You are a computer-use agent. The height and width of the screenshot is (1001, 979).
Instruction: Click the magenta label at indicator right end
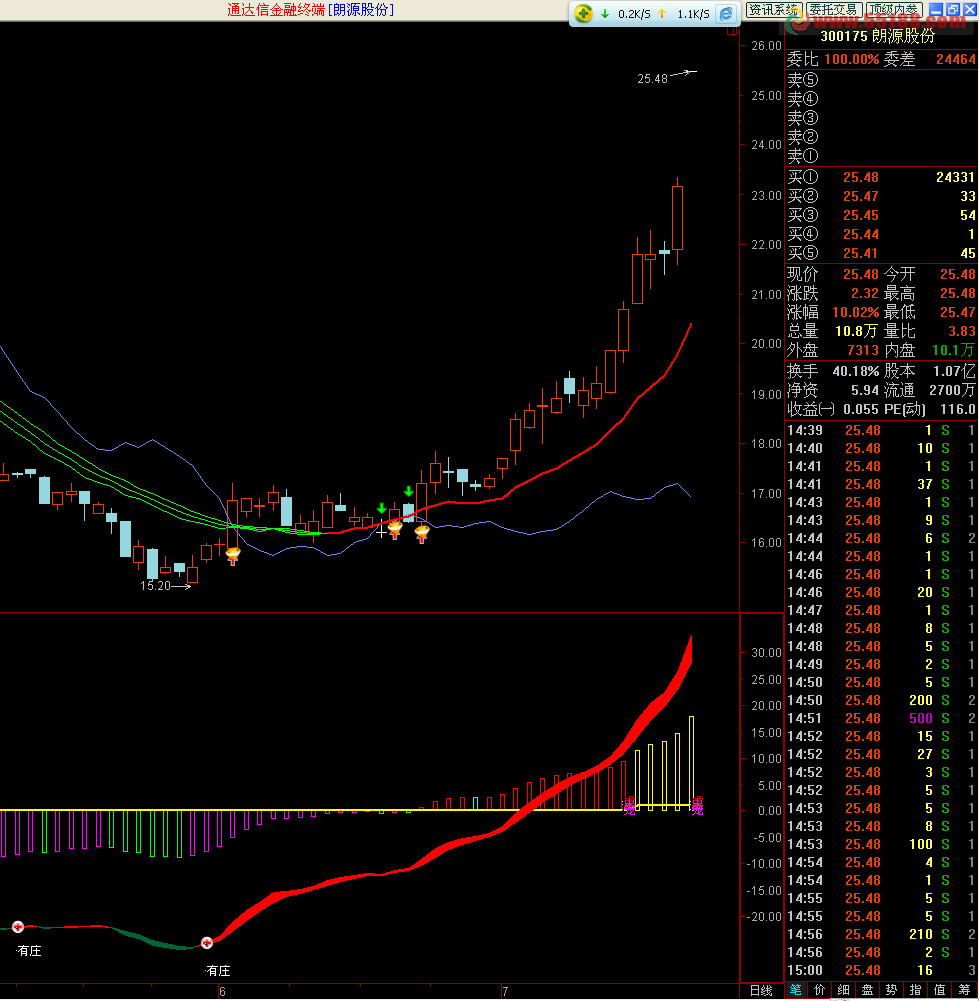pyautogui.click(x=697, y=806)
